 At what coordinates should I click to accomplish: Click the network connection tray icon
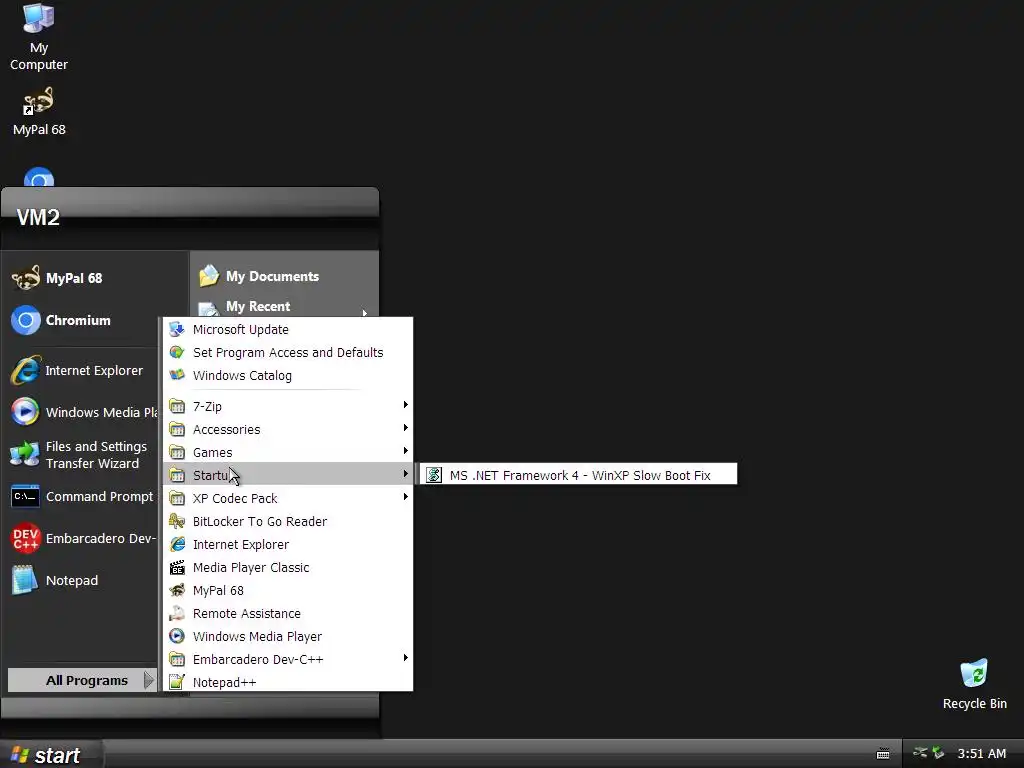(x=920, y=752)
